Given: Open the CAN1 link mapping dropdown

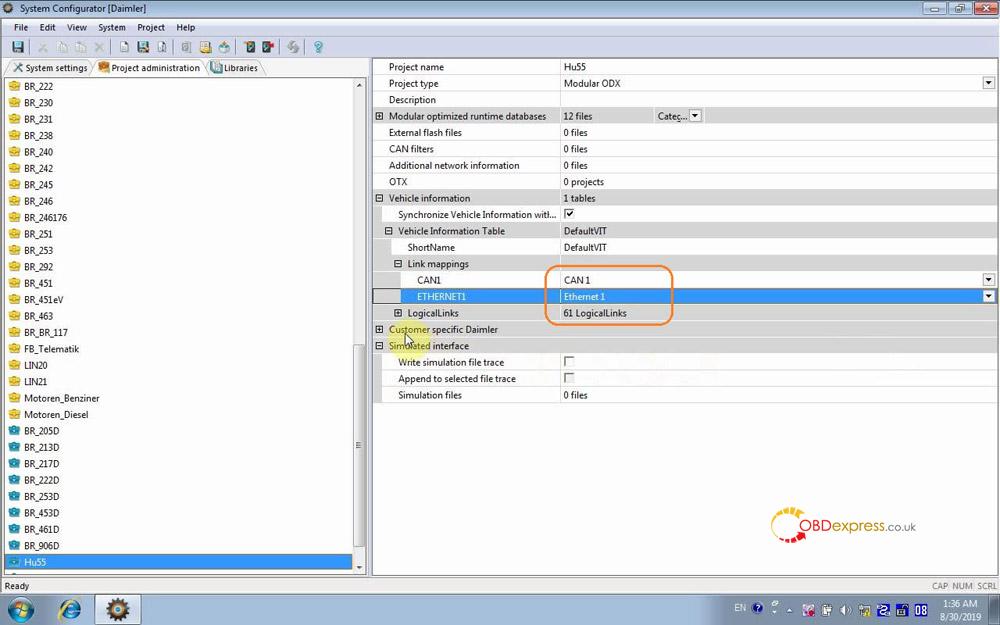Looking at the screenshot, I should [988, 280].
